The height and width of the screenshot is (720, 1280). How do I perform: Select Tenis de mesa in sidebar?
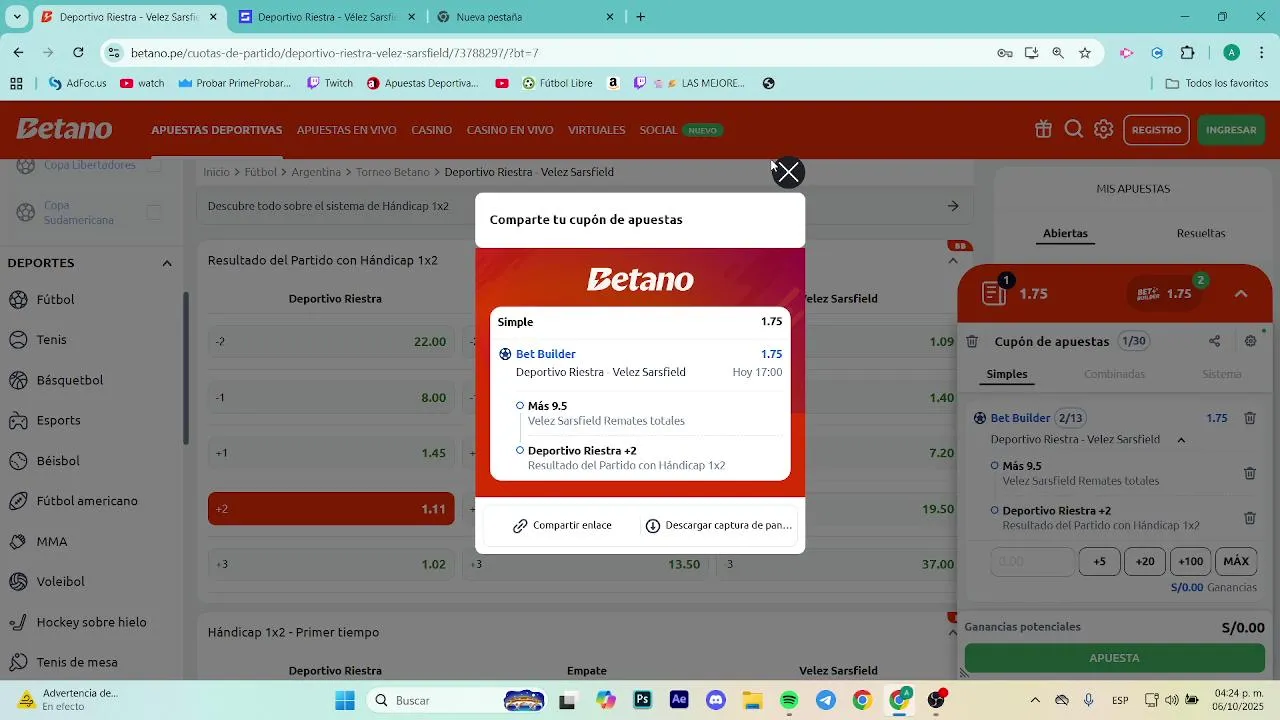[77, 662]
